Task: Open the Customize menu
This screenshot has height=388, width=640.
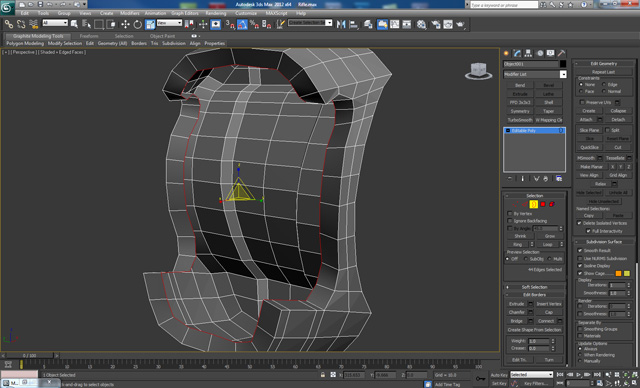Action: tap(246, 13)
